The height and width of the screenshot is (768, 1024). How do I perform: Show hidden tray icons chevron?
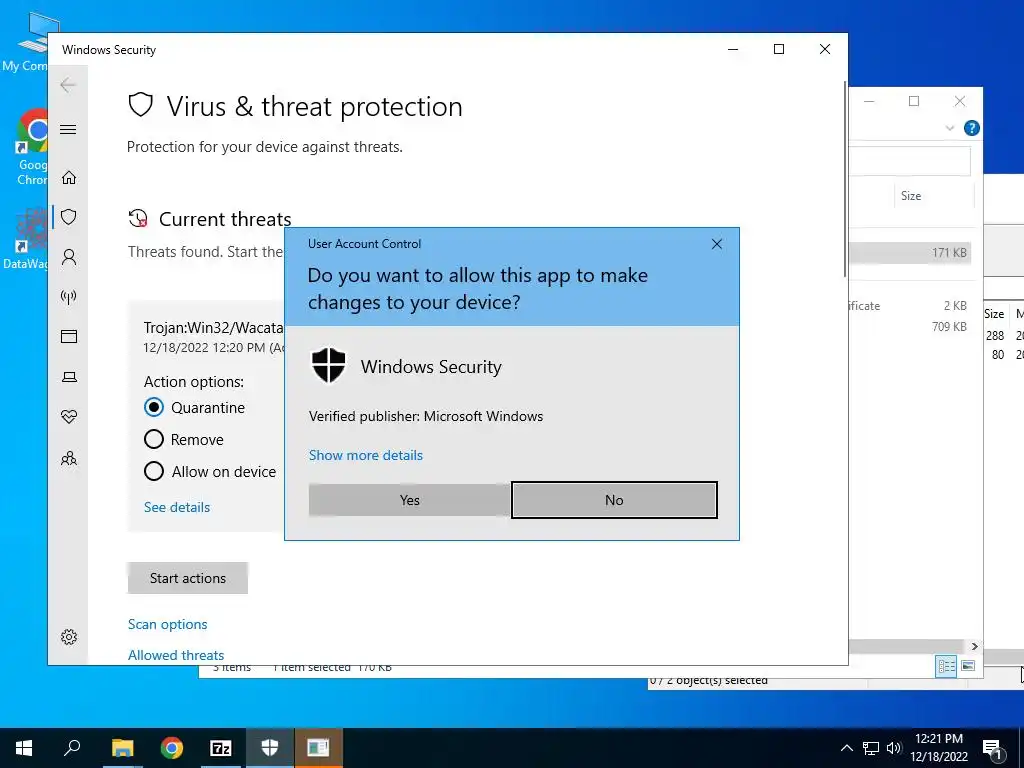click(846, 748)
